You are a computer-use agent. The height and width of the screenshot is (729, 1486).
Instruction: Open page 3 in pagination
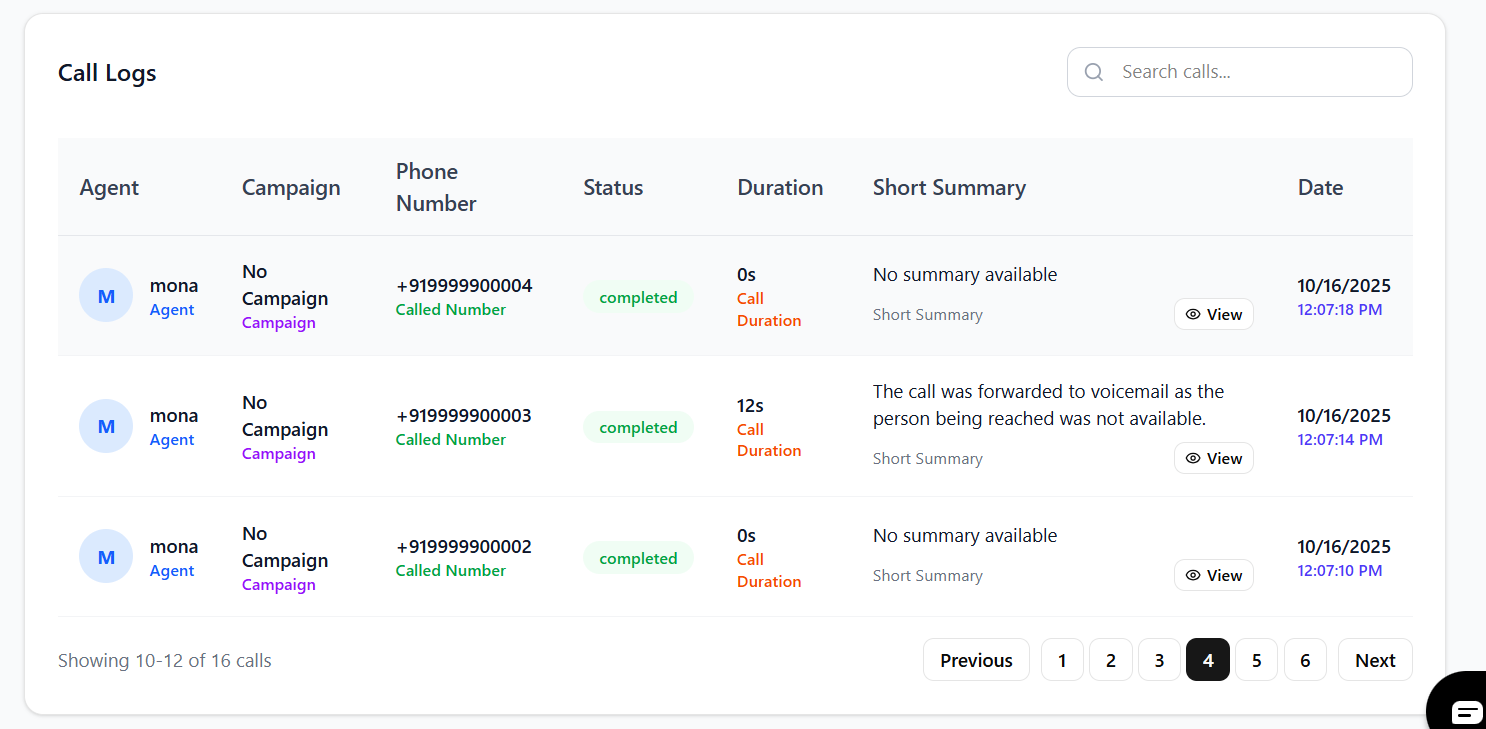tap(1159, 660)
